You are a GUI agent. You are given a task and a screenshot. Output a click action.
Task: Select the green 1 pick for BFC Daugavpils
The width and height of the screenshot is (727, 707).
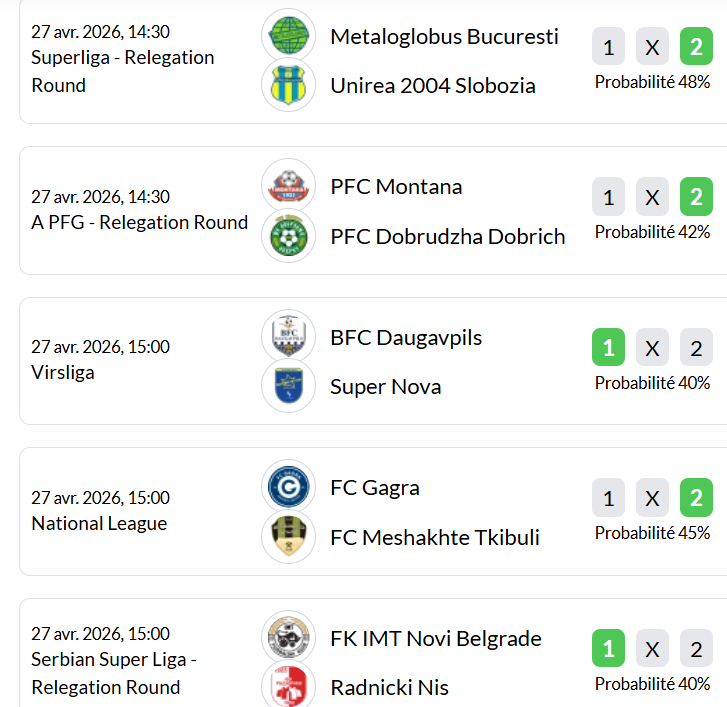coord(608,348)
